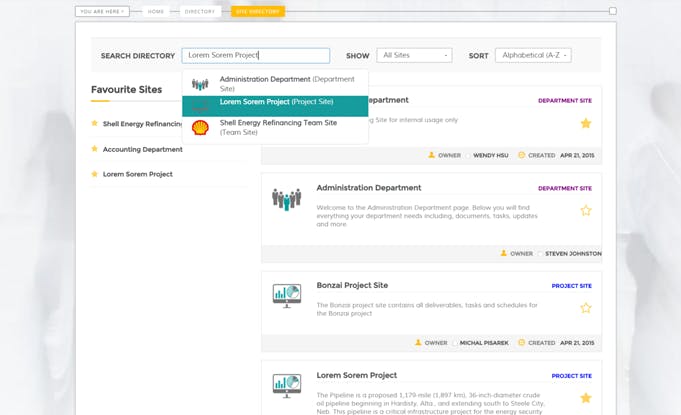Click Department Site tag on Administration Department card
681x415 pixels.
(x=565, y=188)
